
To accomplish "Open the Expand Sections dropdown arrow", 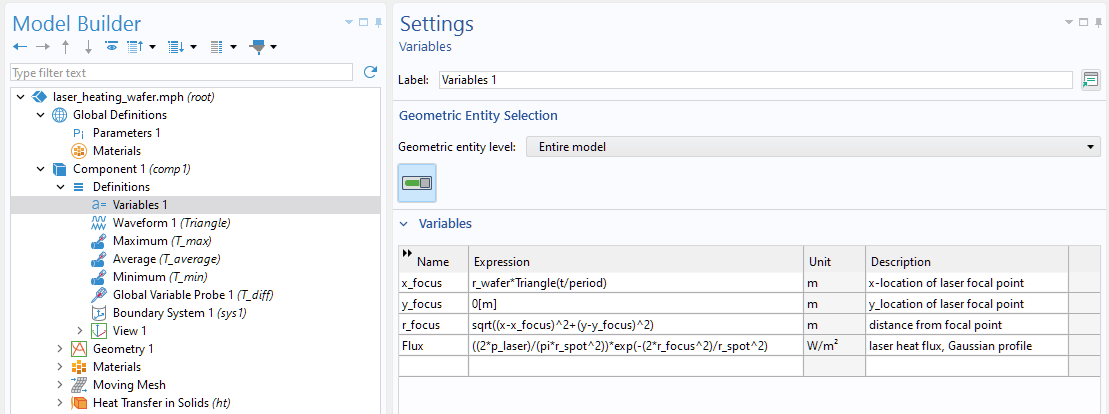I will coord(192,47).
